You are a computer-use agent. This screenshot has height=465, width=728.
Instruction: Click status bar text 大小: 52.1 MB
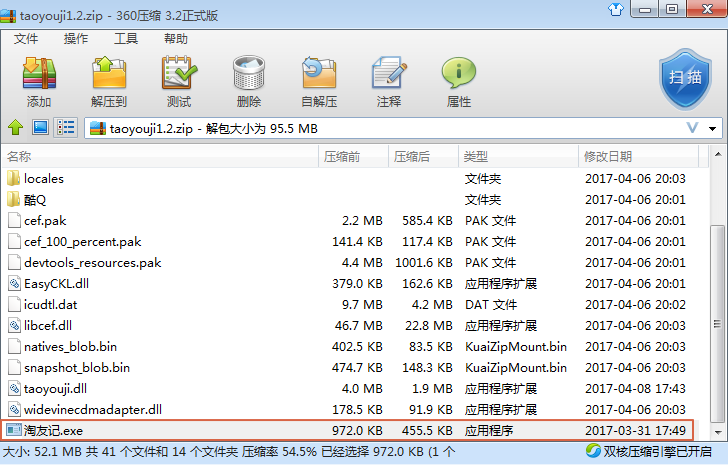point(43,451)
